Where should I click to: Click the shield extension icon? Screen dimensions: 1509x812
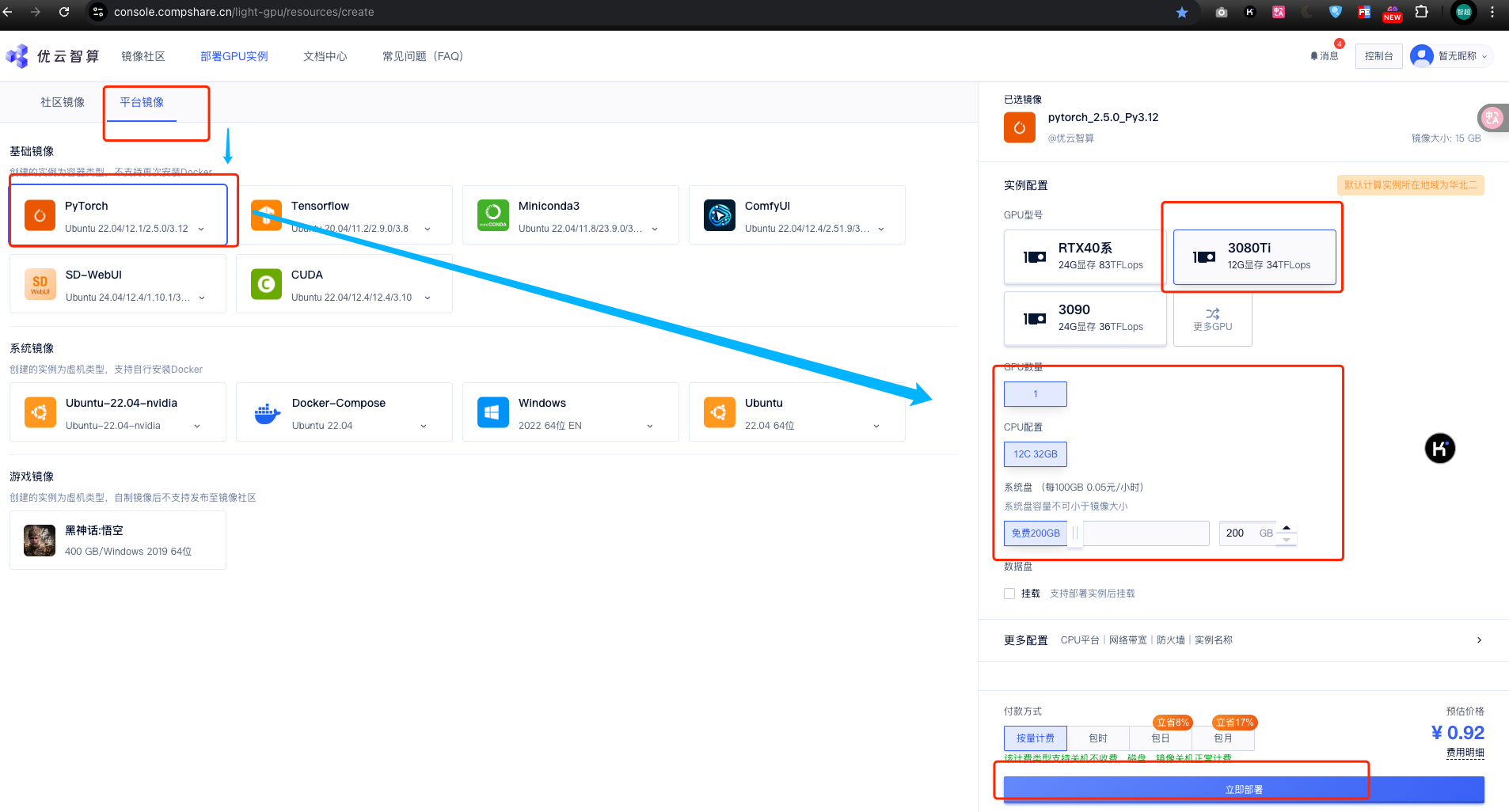click(1336, 12)
